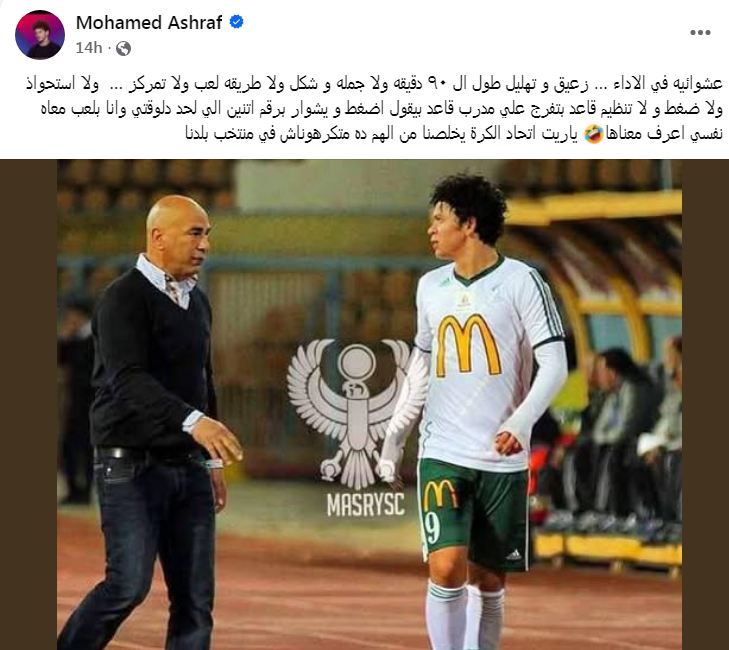Click the dark left margin beside photo
Viewport: 729px width, 650px height.
point(28,405)
